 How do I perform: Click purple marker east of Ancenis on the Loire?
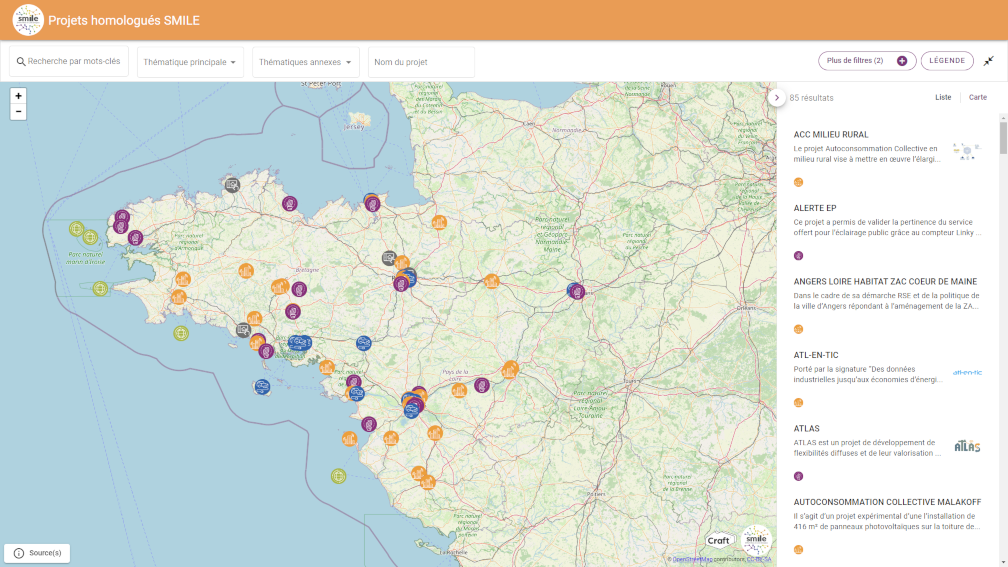(x=482, y=385)
